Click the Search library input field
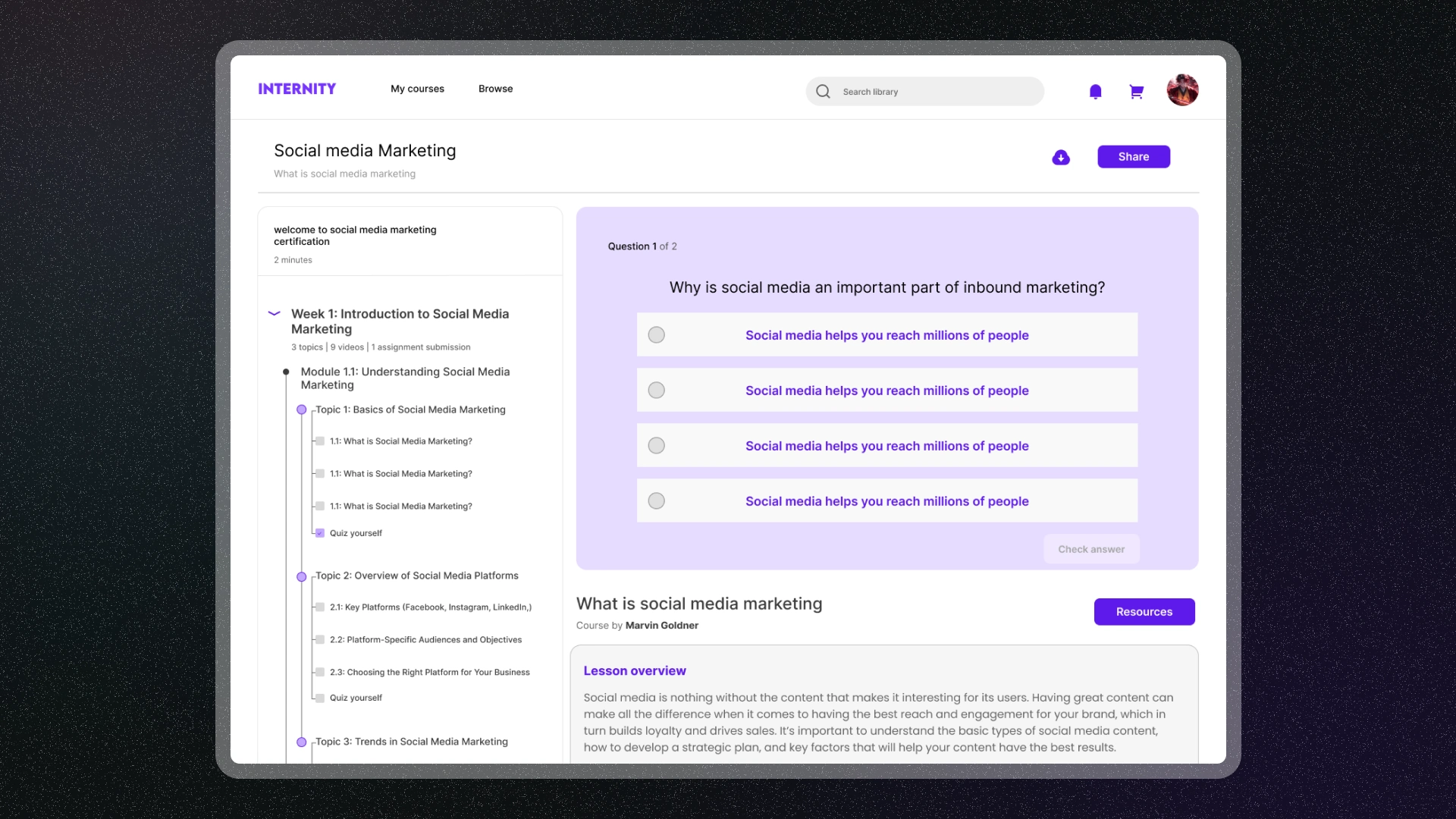1456x819 pixels. point(937,92)
